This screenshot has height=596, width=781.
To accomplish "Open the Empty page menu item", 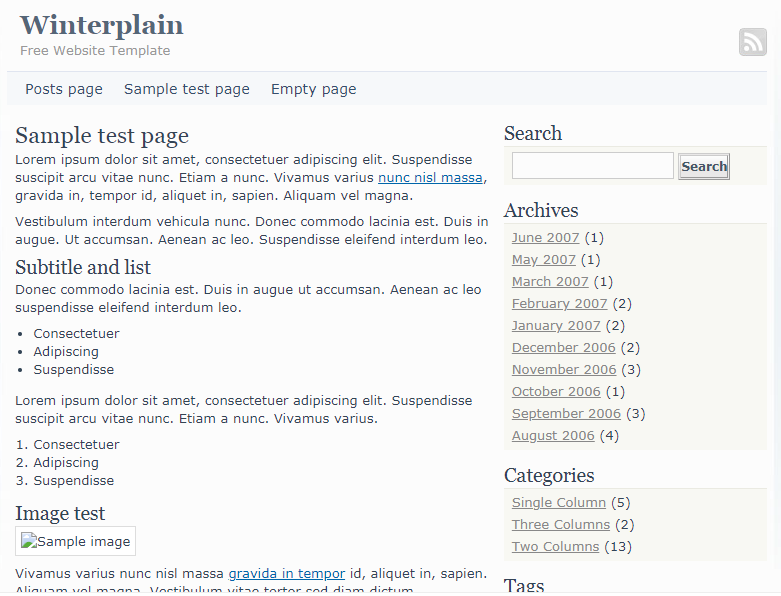I will pos(313,89).
